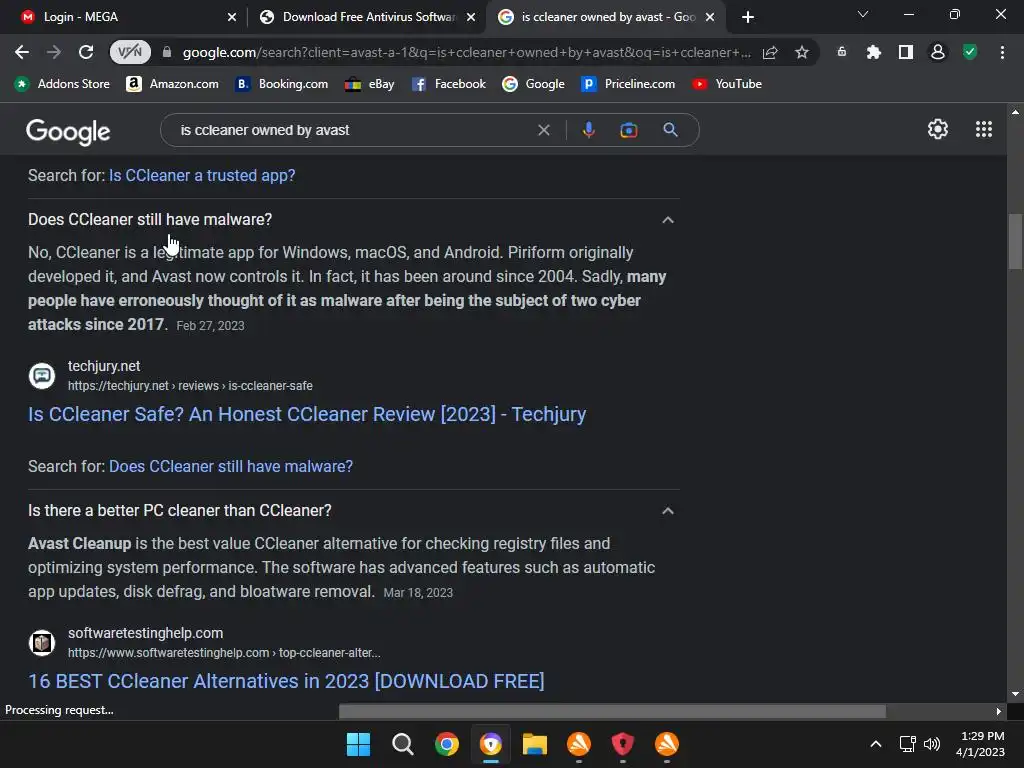Open the Facebook bookmark
This screenshot has height=768, width=1024.
(x=449, y=84)
